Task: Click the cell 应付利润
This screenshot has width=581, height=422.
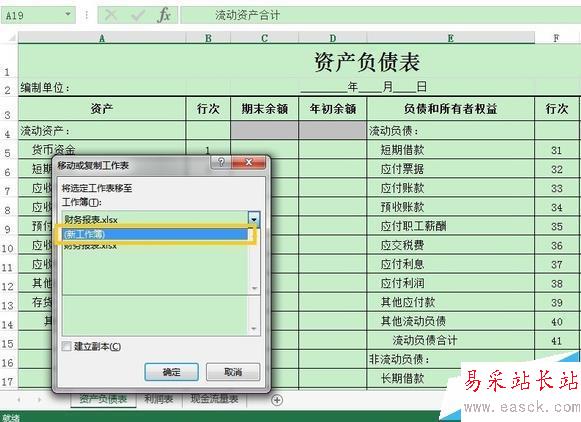Action: 450,283
